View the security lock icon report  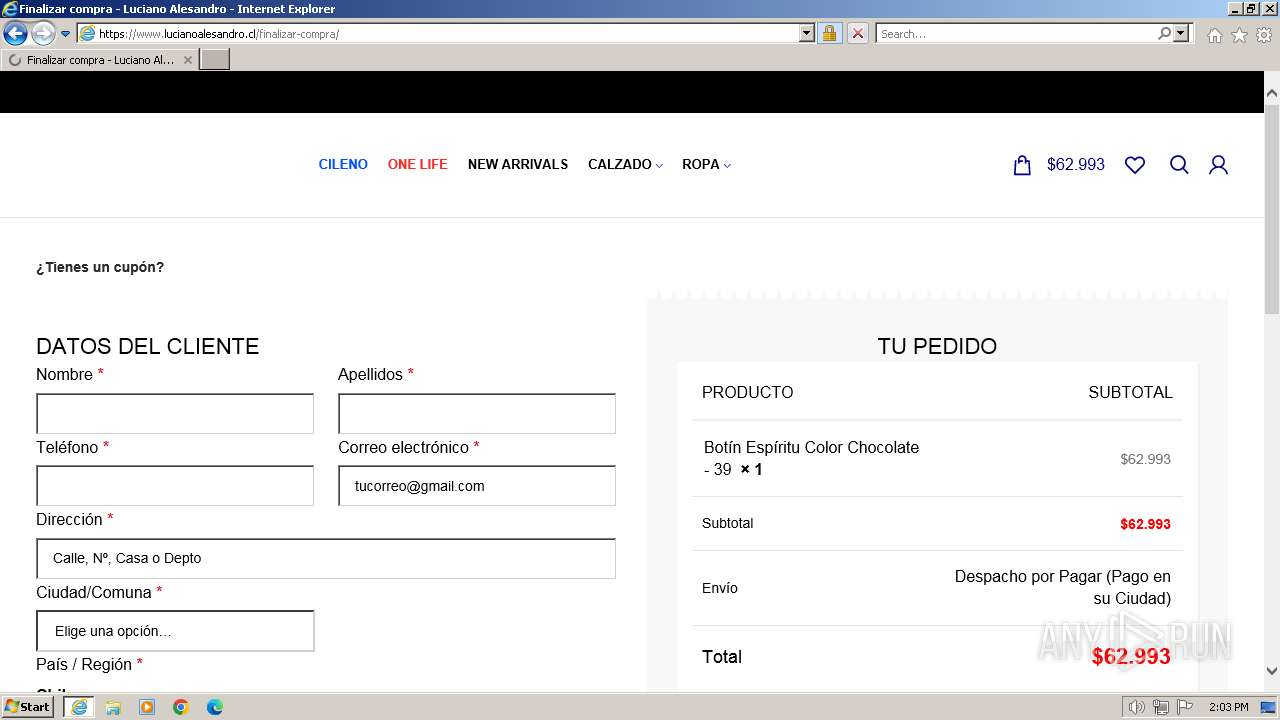click(829, 33)
